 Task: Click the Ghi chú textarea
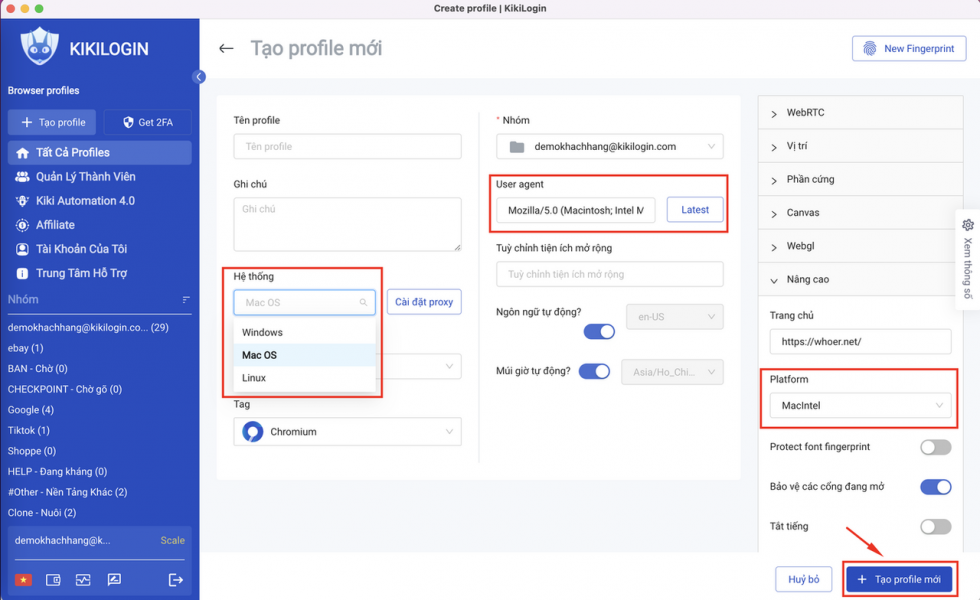click(348, 224)
